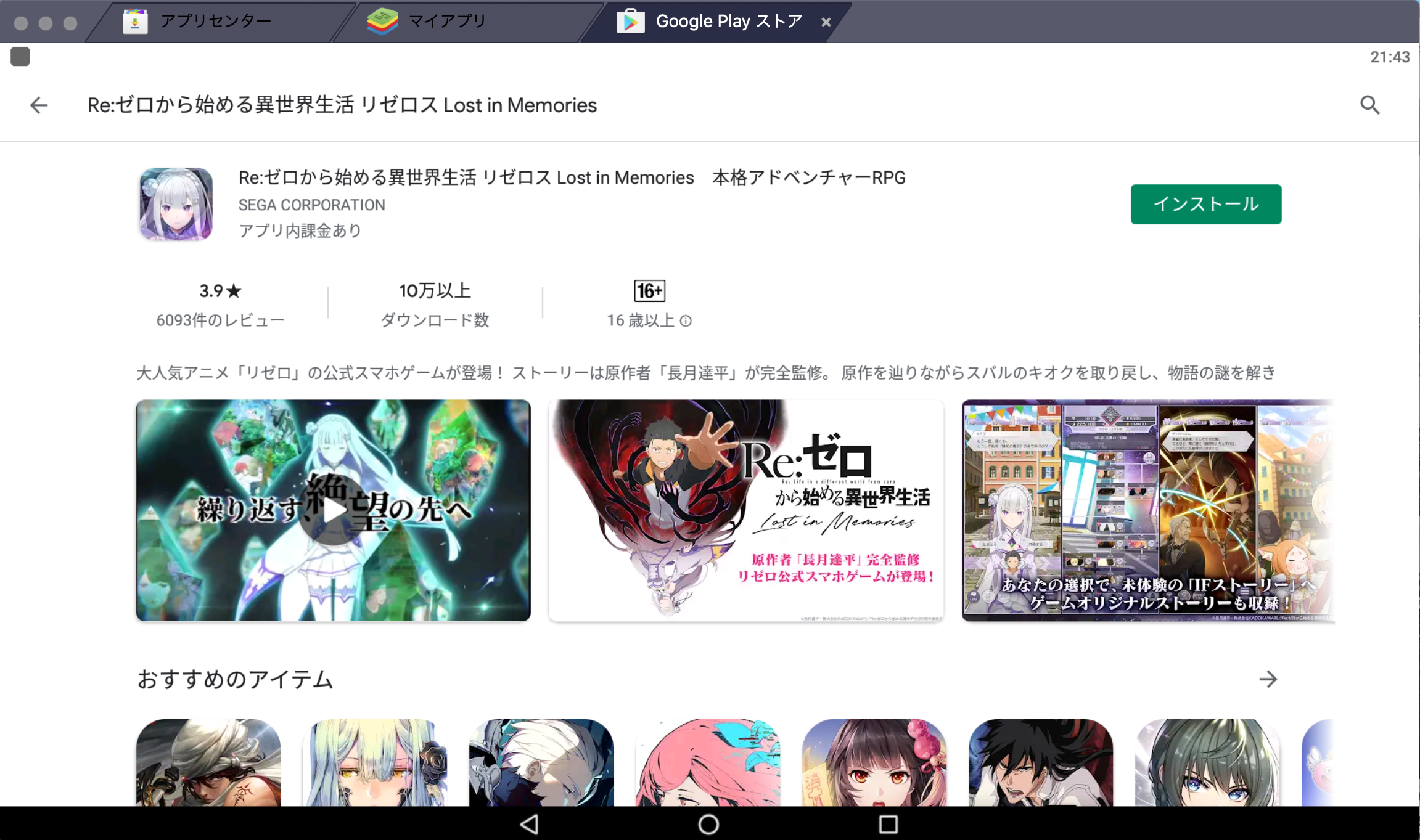
Task: Open the info icon next to 16 歳以上
Action: 686,321
